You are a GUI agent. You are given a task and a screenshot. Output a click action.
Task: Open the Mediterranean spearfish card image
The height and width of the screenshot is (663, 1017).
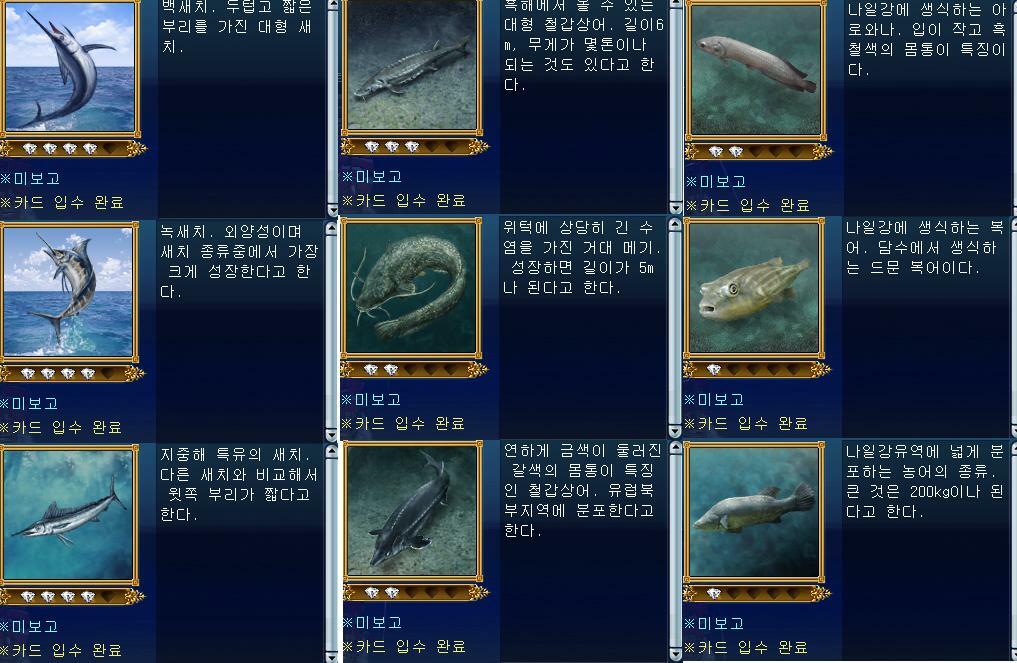click(x=69, y=514)
